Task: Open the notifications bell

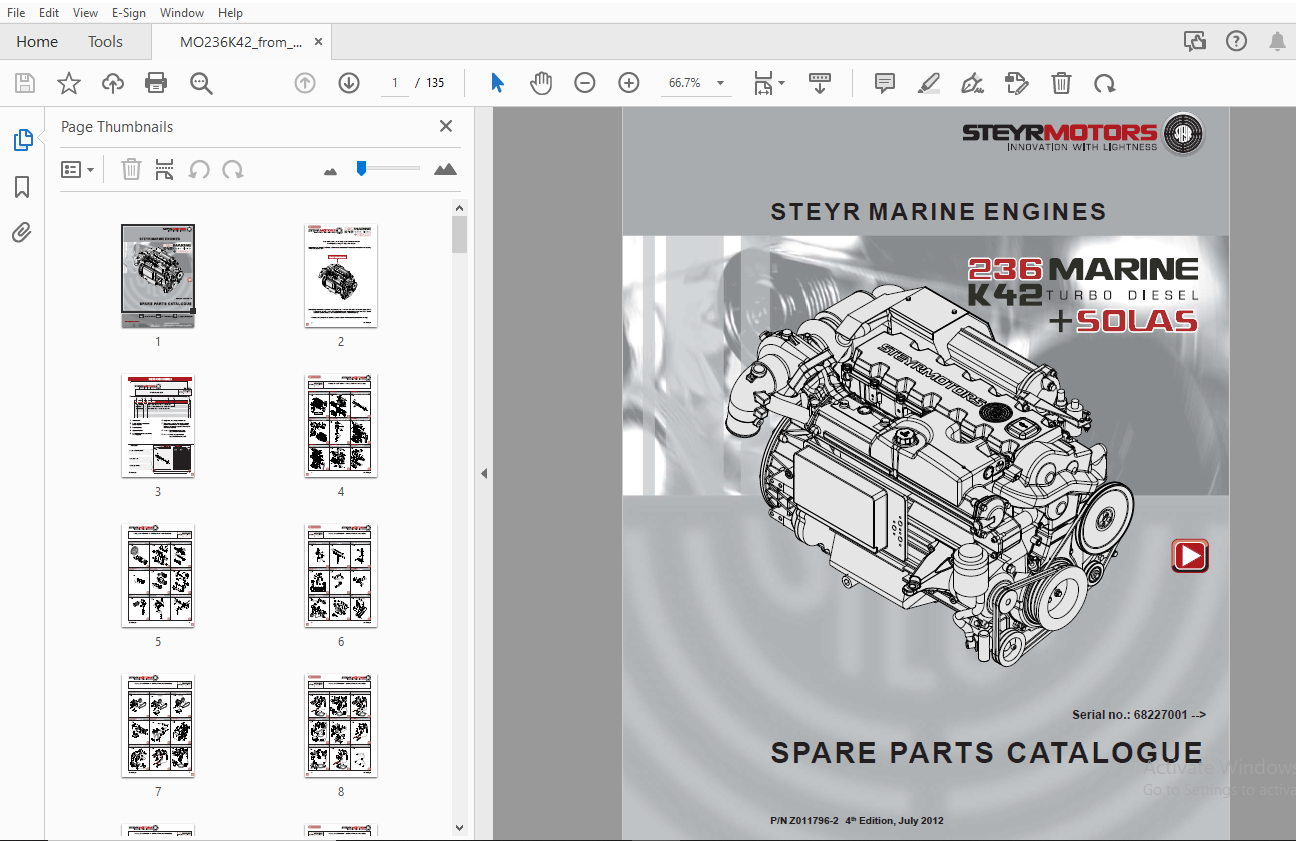Action: [1277, 41]
